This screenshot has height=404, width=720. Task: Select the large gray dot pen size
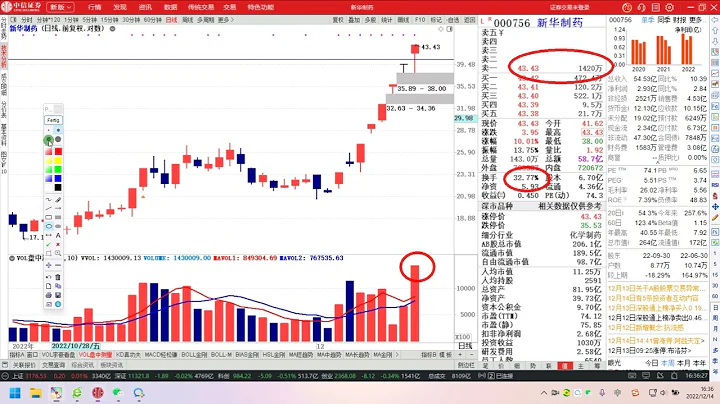click(x=58, y=139)
